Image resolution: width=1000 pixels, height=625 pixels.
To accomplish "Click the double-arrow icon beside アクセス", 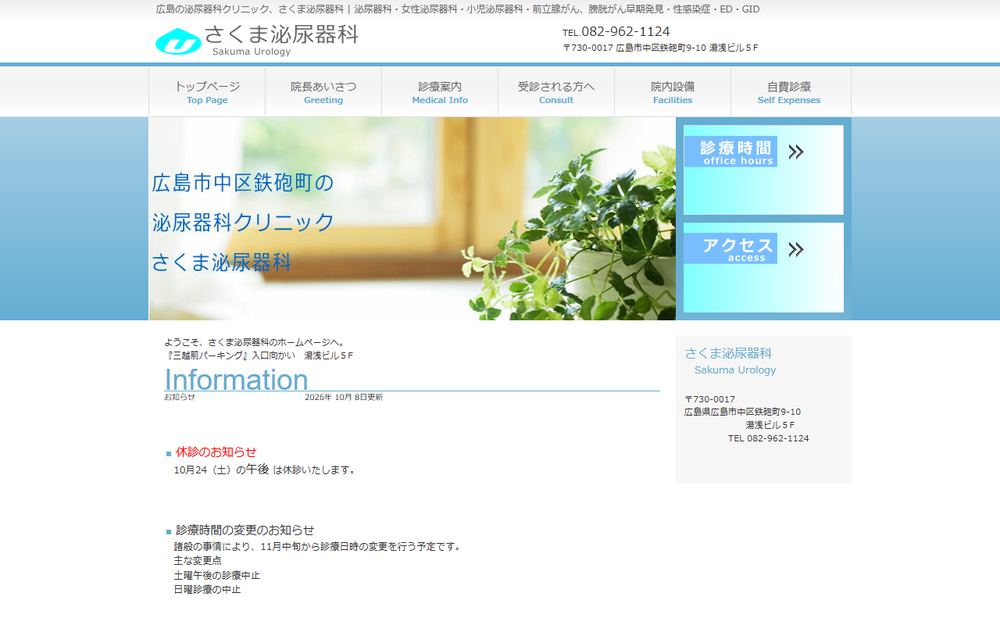I will (795, 249).
